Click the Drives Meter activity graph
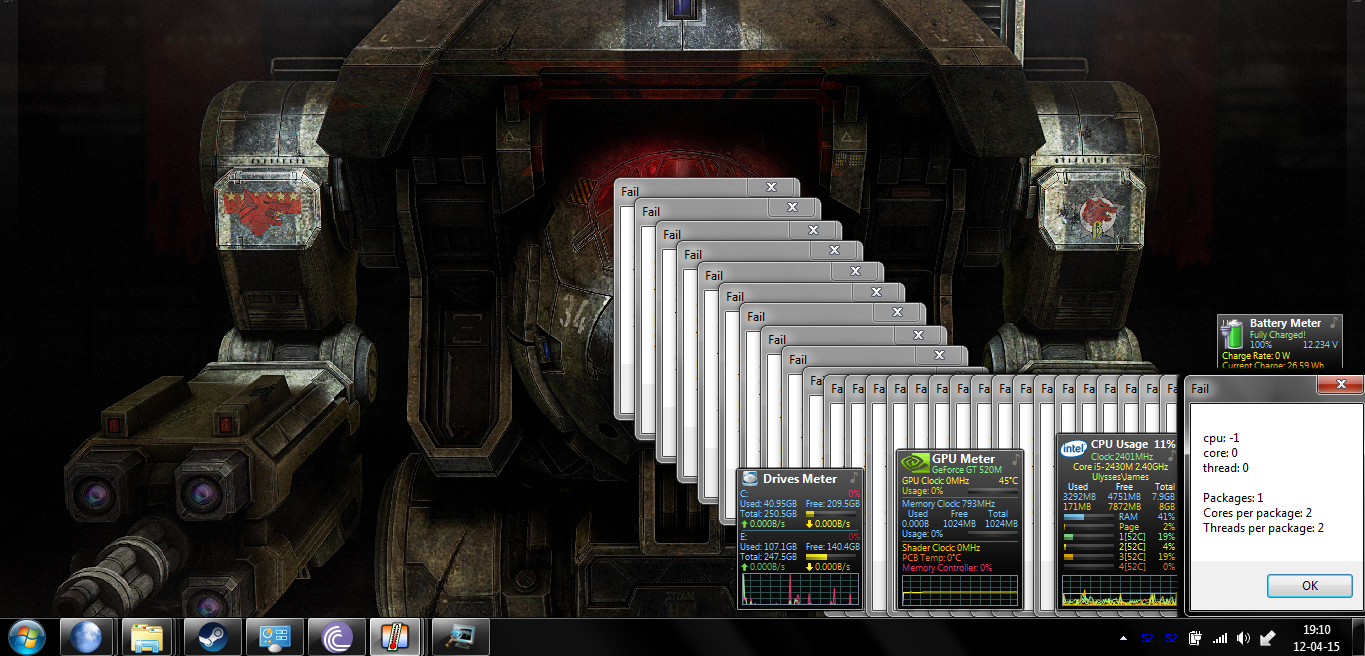 [800, 589]
